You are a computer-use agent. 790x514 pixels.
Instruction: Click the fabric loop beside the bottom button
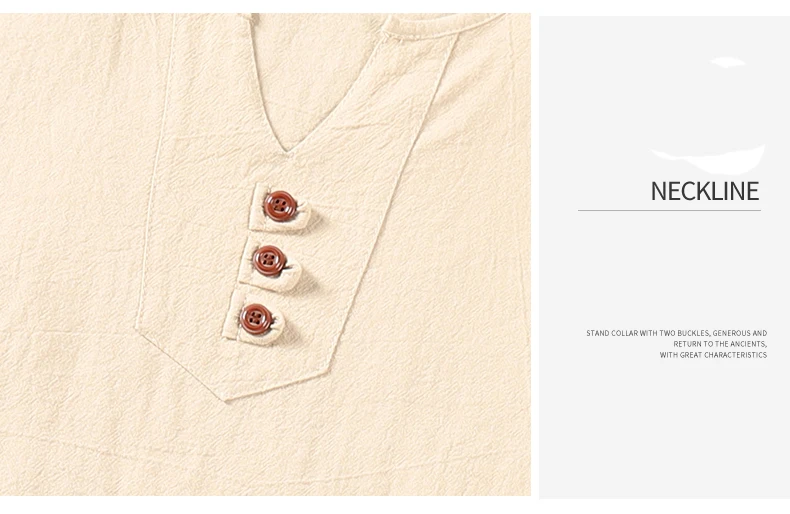pyautogui.click(x=277, y=330)
